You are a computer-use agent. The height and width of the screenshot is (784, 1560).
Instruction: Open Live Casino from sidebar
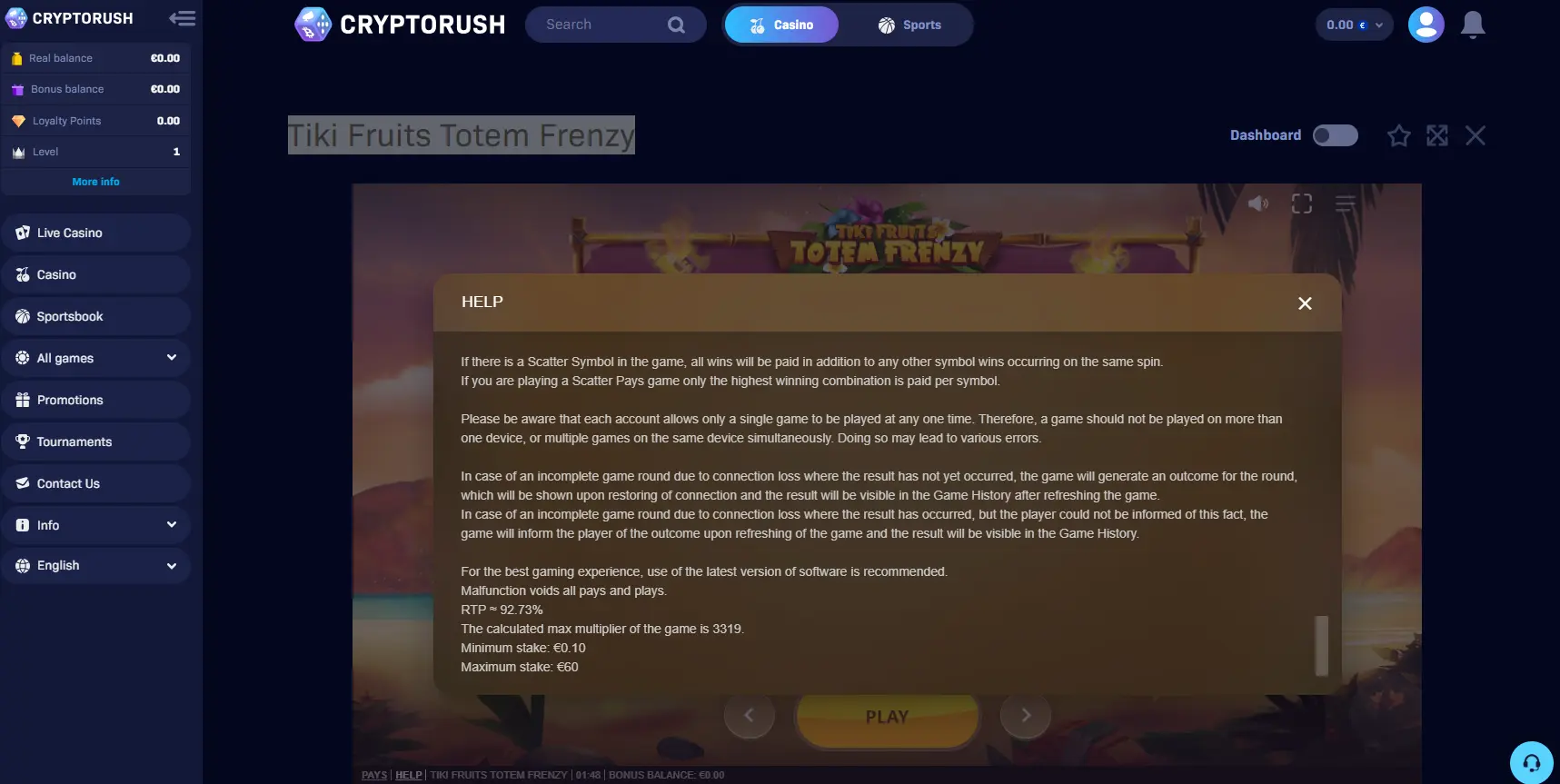pyautogui.click(x=96, y=233)
